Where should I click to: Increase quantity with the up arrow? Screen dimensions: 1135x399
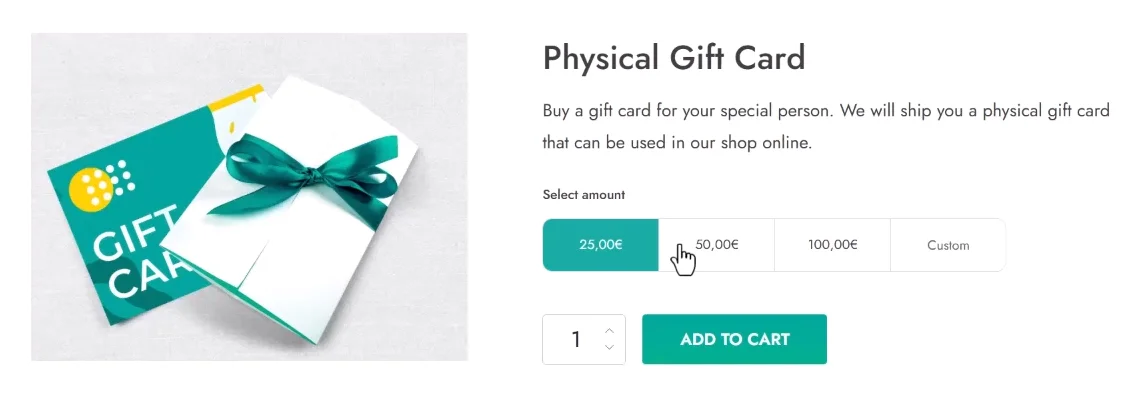pos(609,330)
